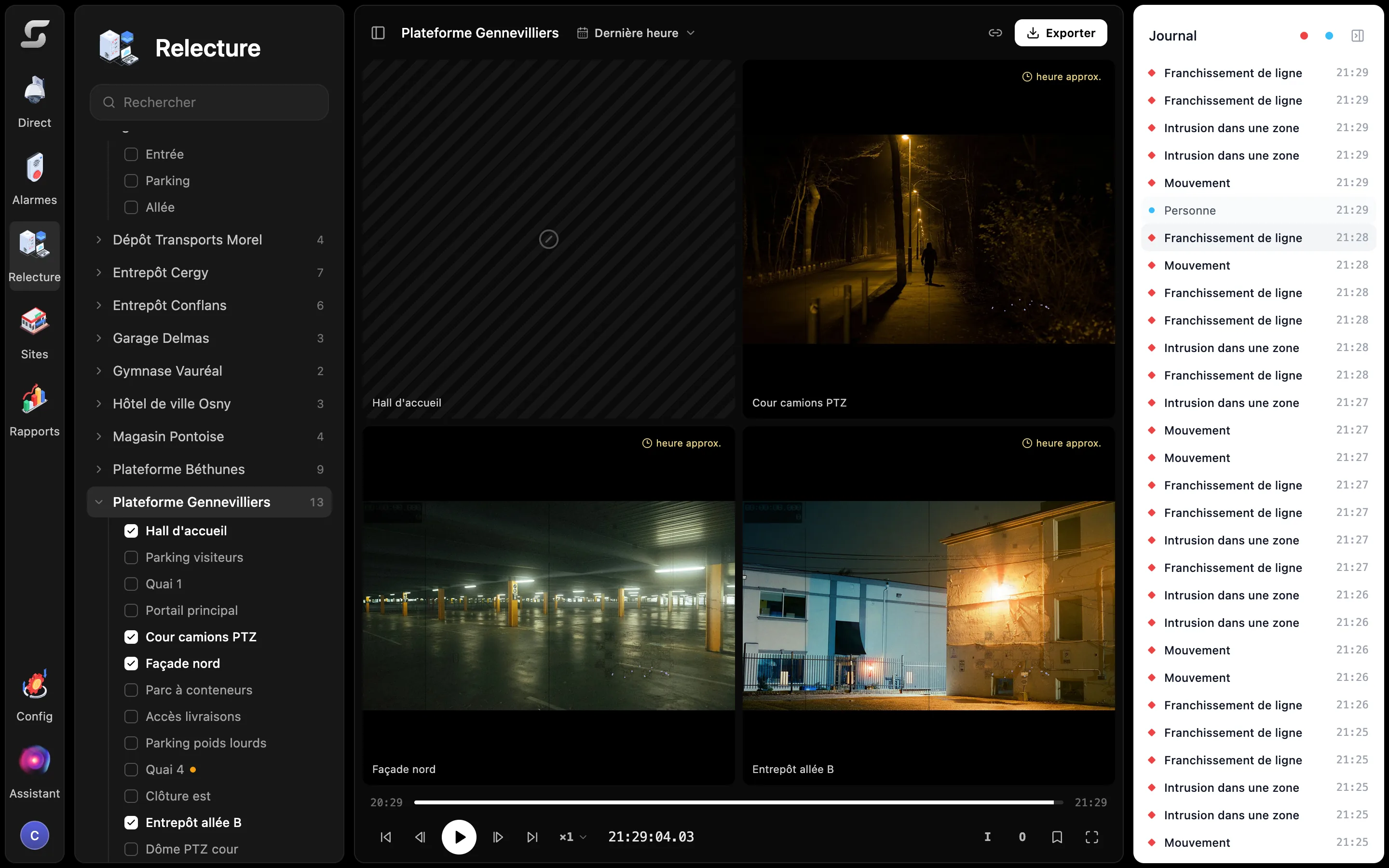Play the recording
This screenshot has height=868, width=1389.
pyautogui.click(x=459, y=837)
